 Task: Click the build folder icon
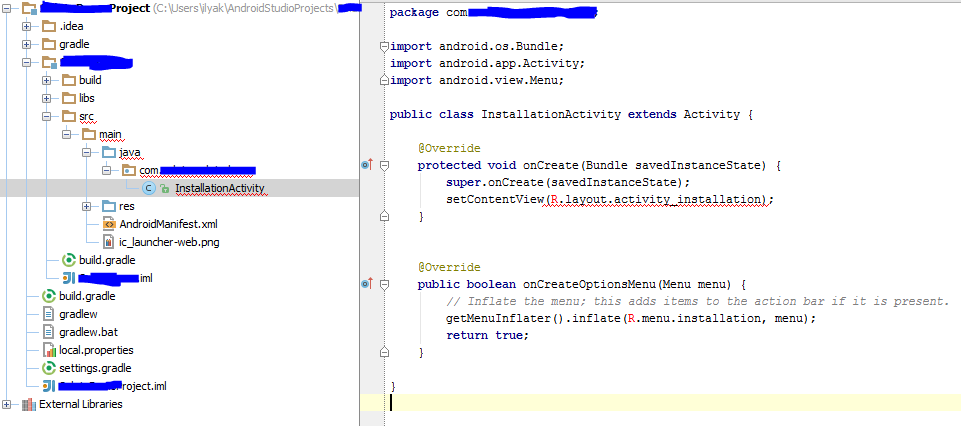click(x=69, y=80)
